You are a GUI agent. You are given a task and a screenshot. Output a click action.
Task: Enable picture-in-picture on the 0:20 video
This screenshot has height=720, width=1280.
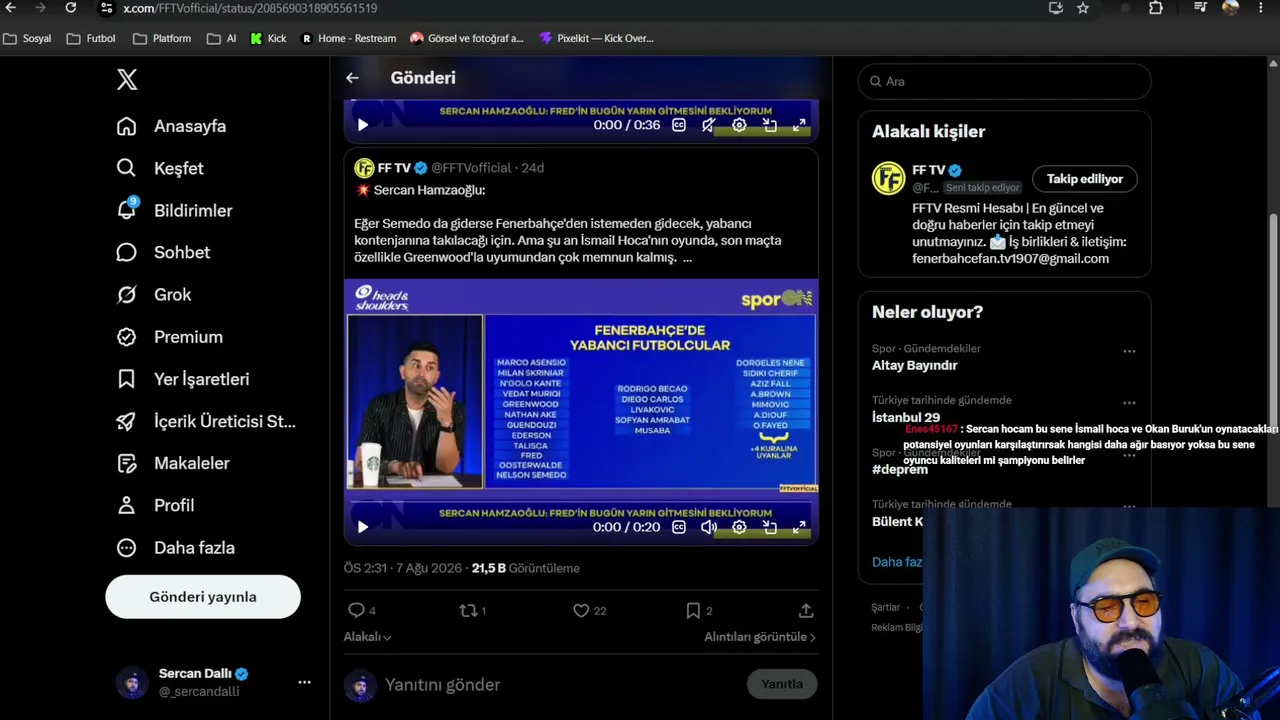(x=770, y=527)
